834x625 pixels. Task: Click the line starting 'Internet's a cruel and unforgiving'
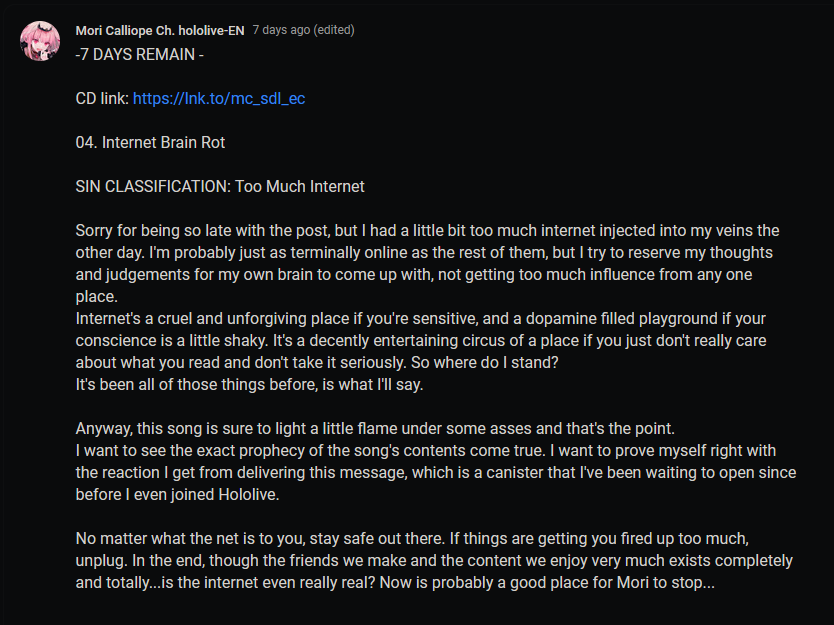click(421, 319)
